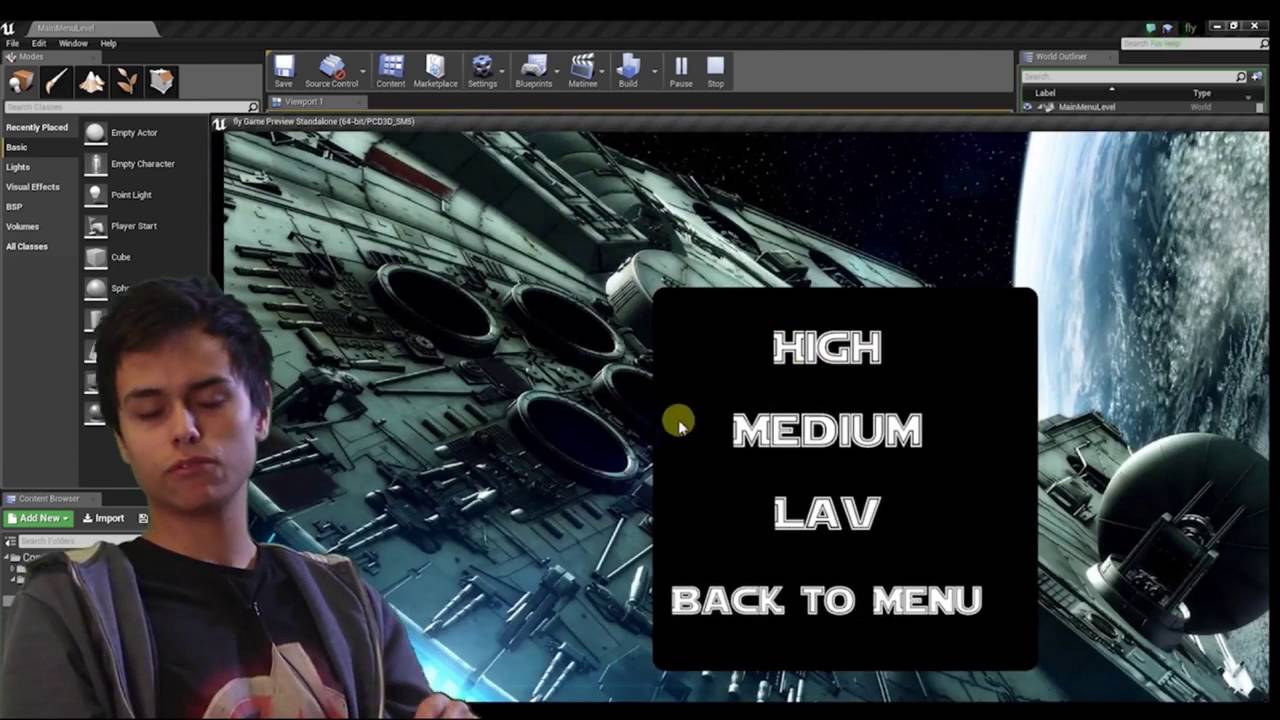
Task: Select the Paint mode brush icon
Action: pyautogui.click(x=56, y=81)
